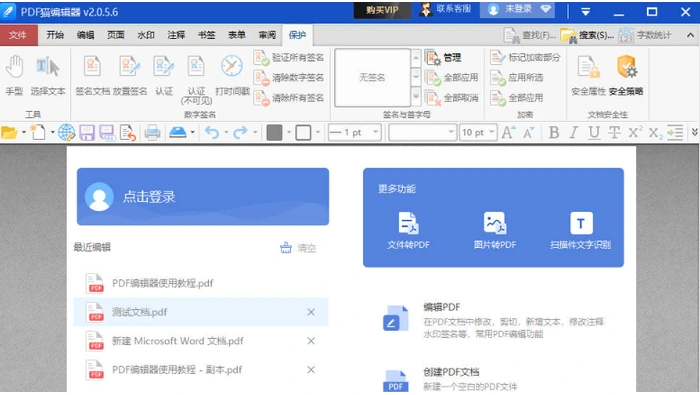Open Security Policies (安全策略)
The width and height of the screenshot is (700, 395).
tap(626, 75)
